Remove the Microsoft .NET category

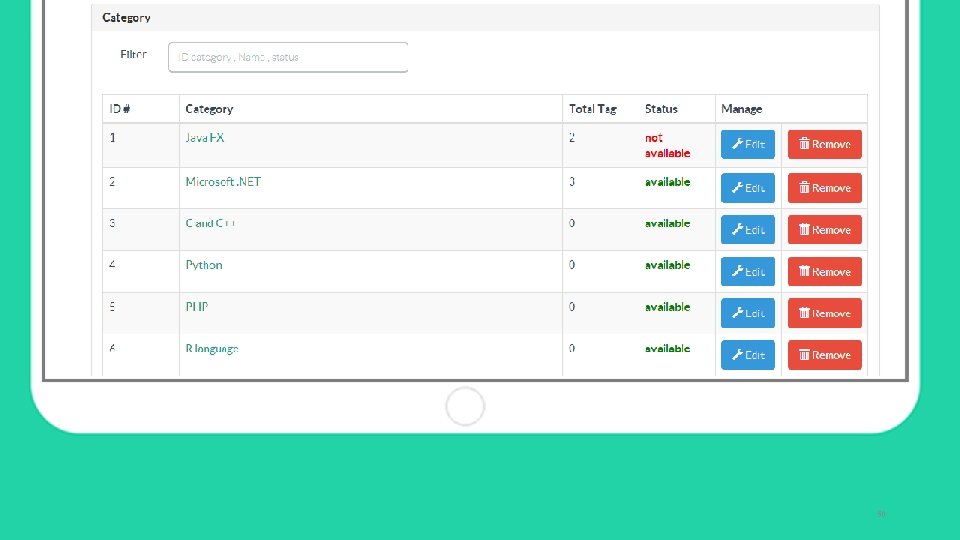coord(825,188)
